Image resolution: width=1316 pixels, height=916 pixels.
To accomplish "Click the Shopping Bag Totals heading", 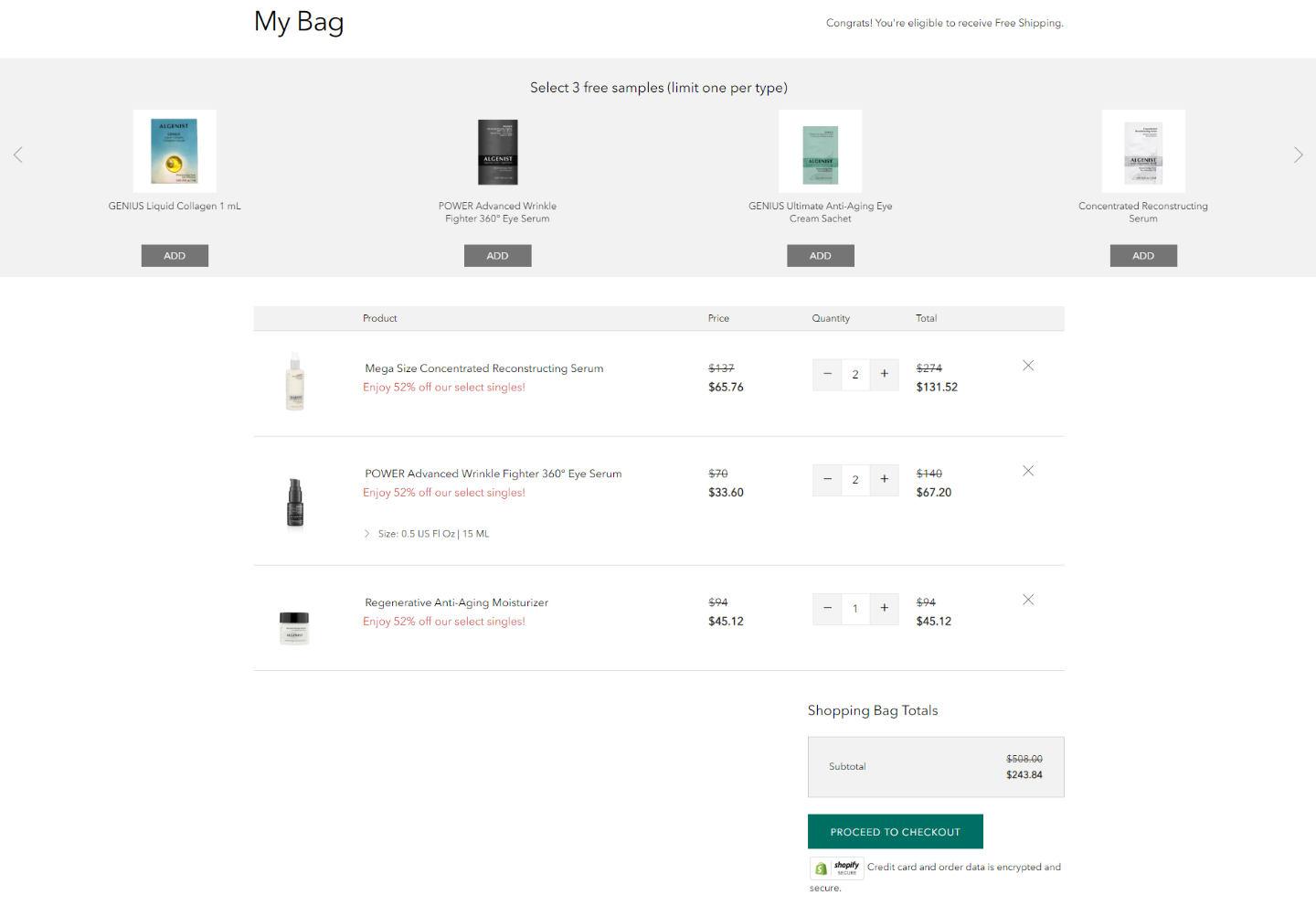I will pos(873,710).
